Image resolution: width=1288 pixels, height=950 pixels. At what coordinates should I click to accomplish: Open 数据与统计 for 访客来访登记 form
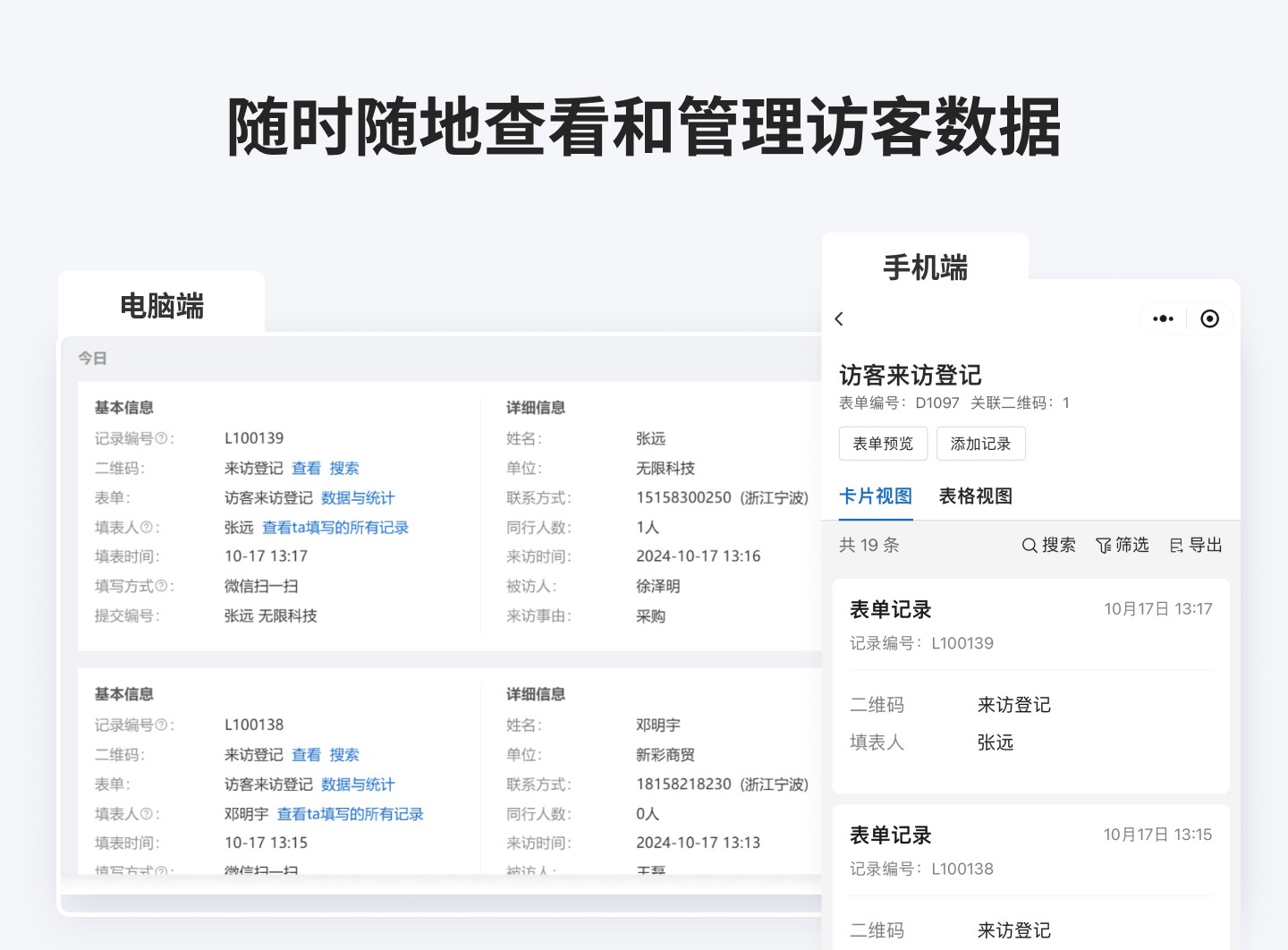[358, 497]
